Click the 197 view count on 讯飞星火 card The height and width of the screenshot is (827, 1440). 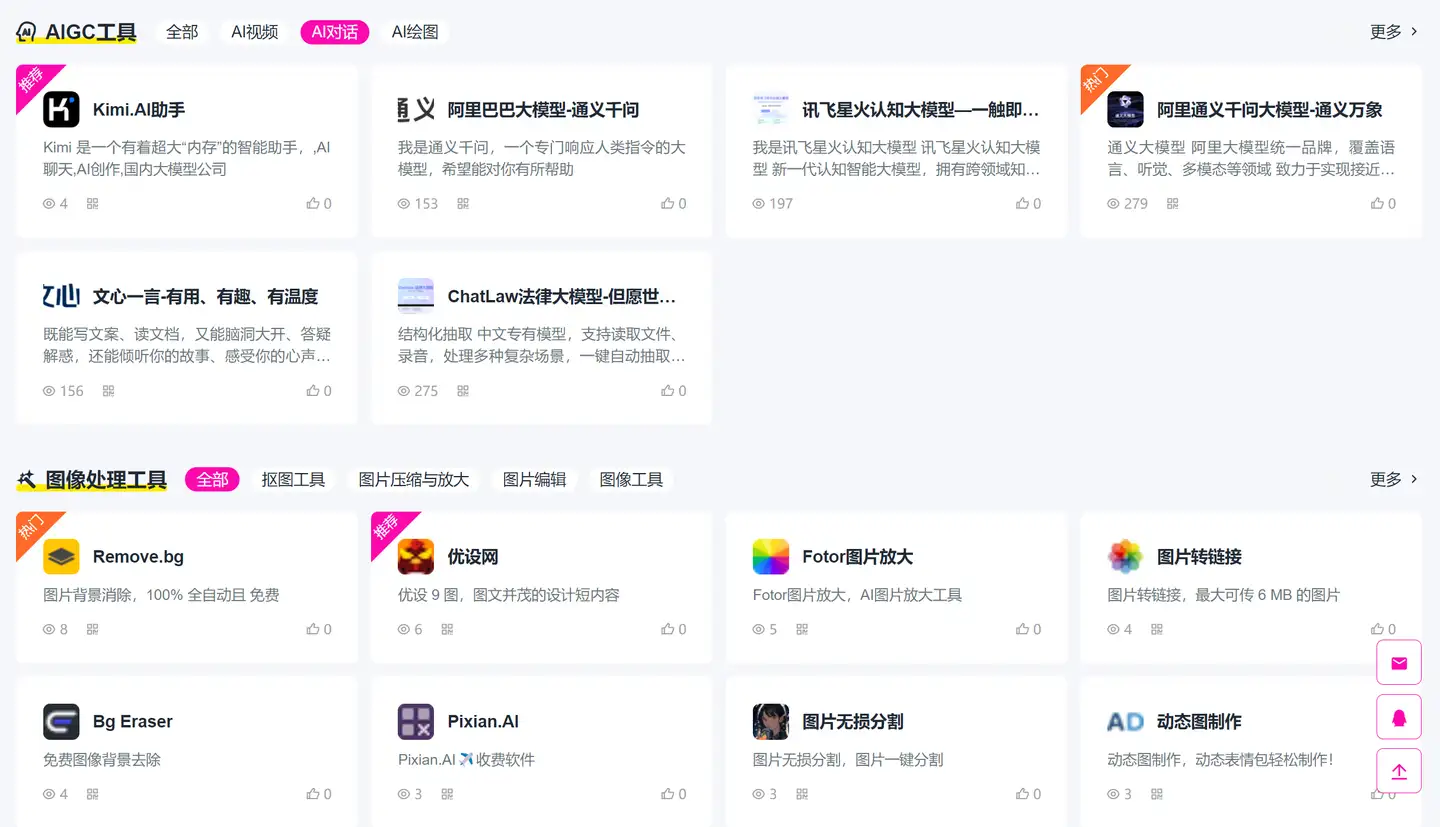pos(773,203)
